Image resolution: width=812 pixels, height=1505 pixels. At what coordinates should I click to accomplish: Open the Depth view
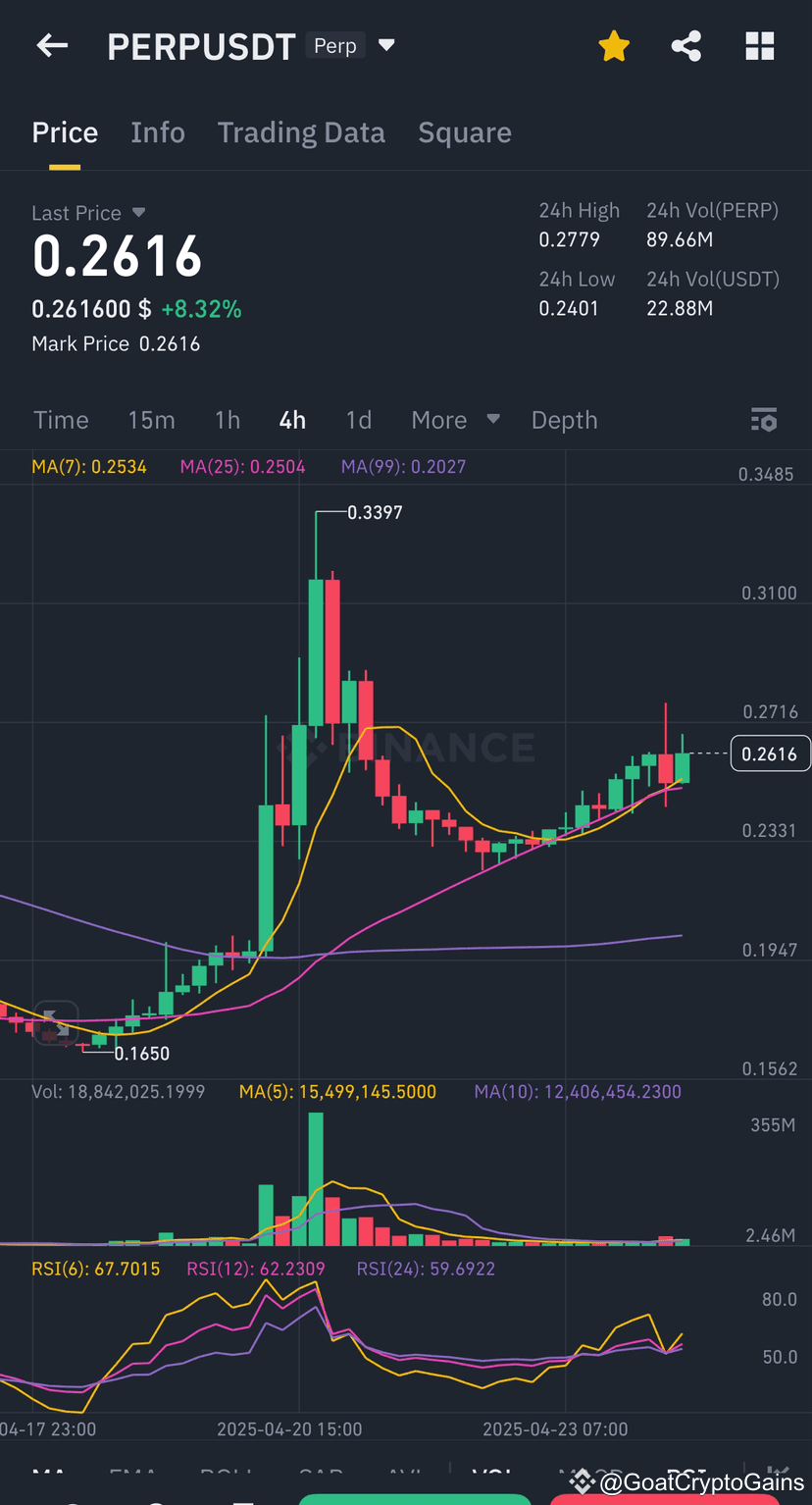(564, 419)
